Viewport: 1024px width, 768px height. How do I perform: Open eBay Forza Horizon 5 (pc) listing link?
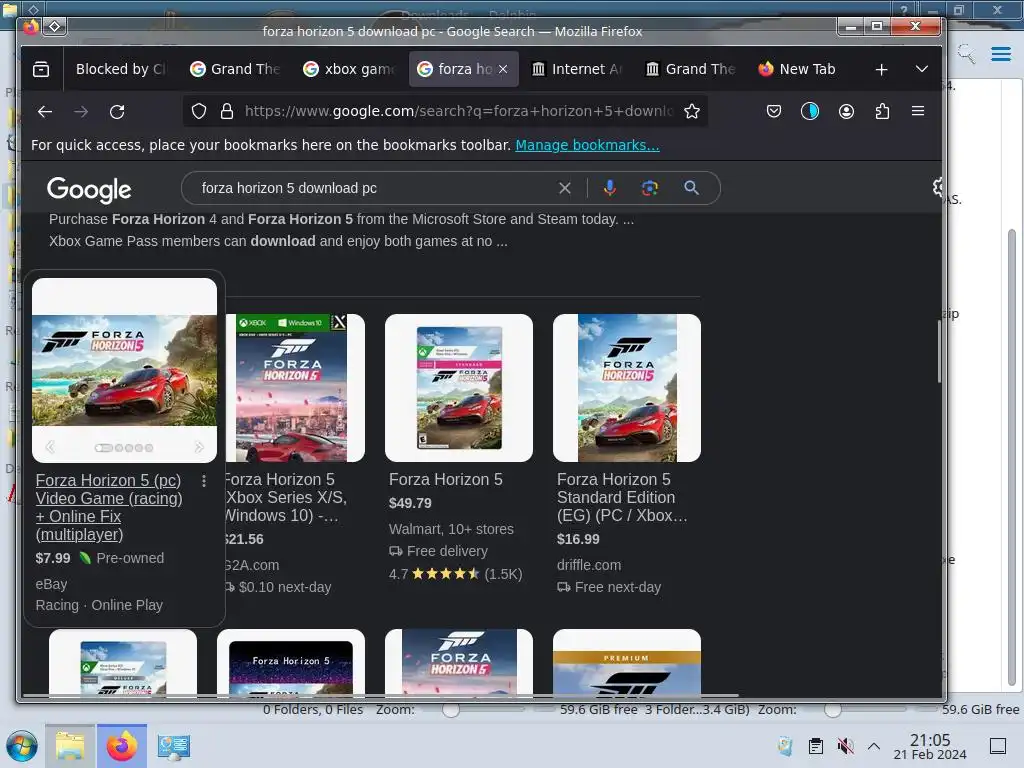pyautogui.click(x=109, y=507)
